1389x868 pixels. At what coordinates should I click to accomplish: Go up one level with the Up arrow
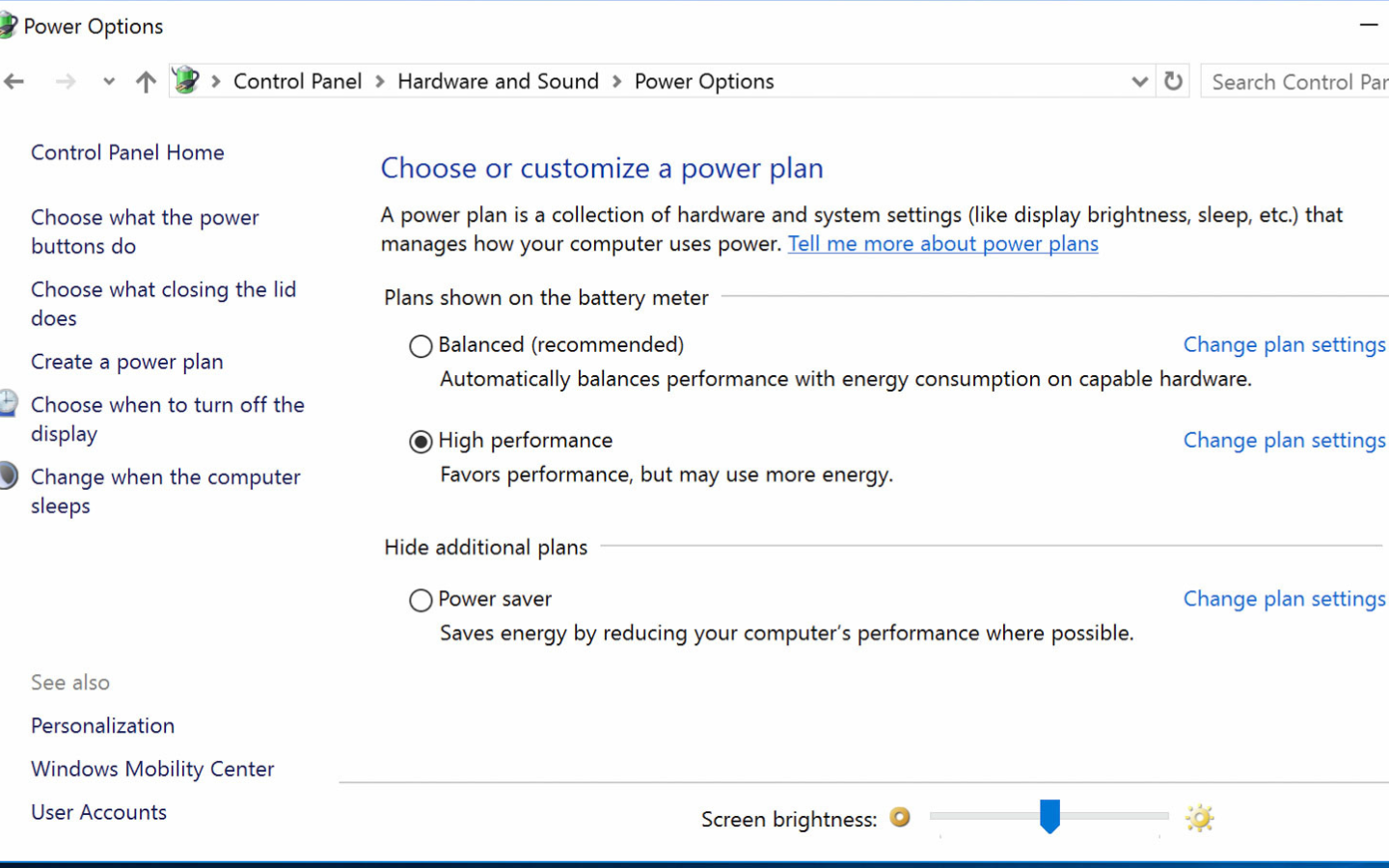pos(146,82)
